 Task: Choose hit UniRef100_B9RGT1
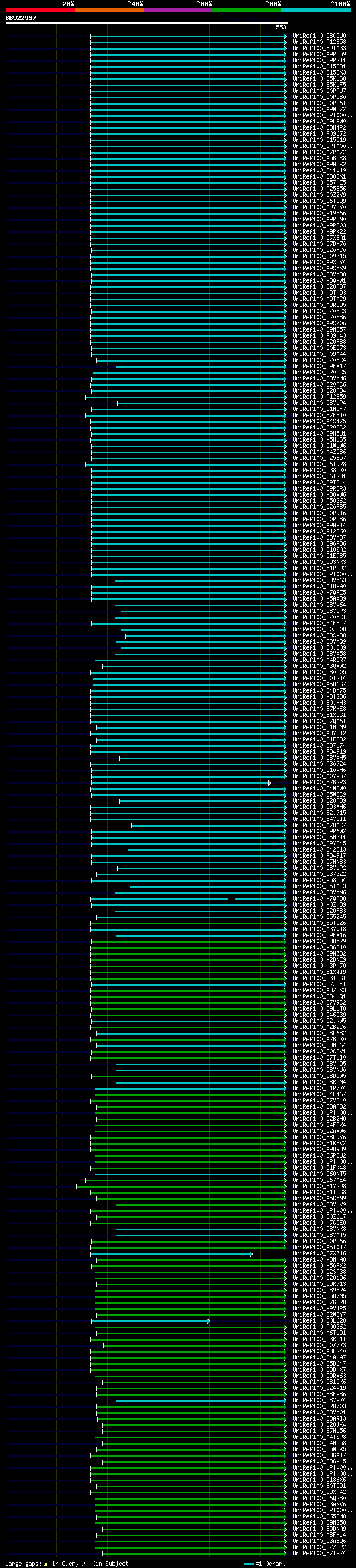319,60
